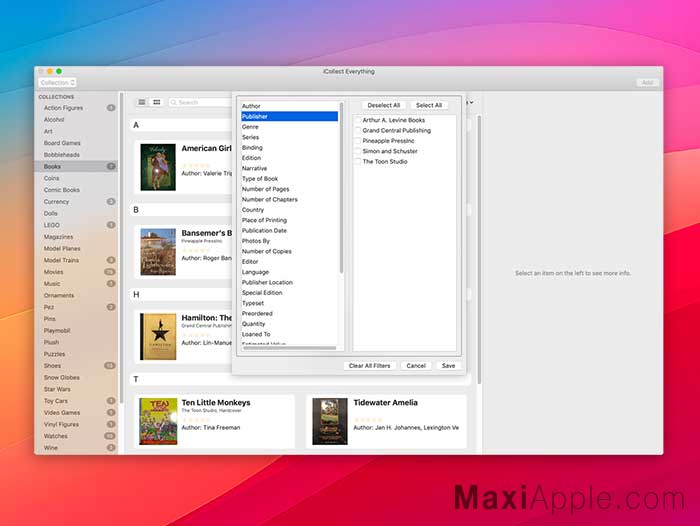Open Watches collection

(76, 436)
